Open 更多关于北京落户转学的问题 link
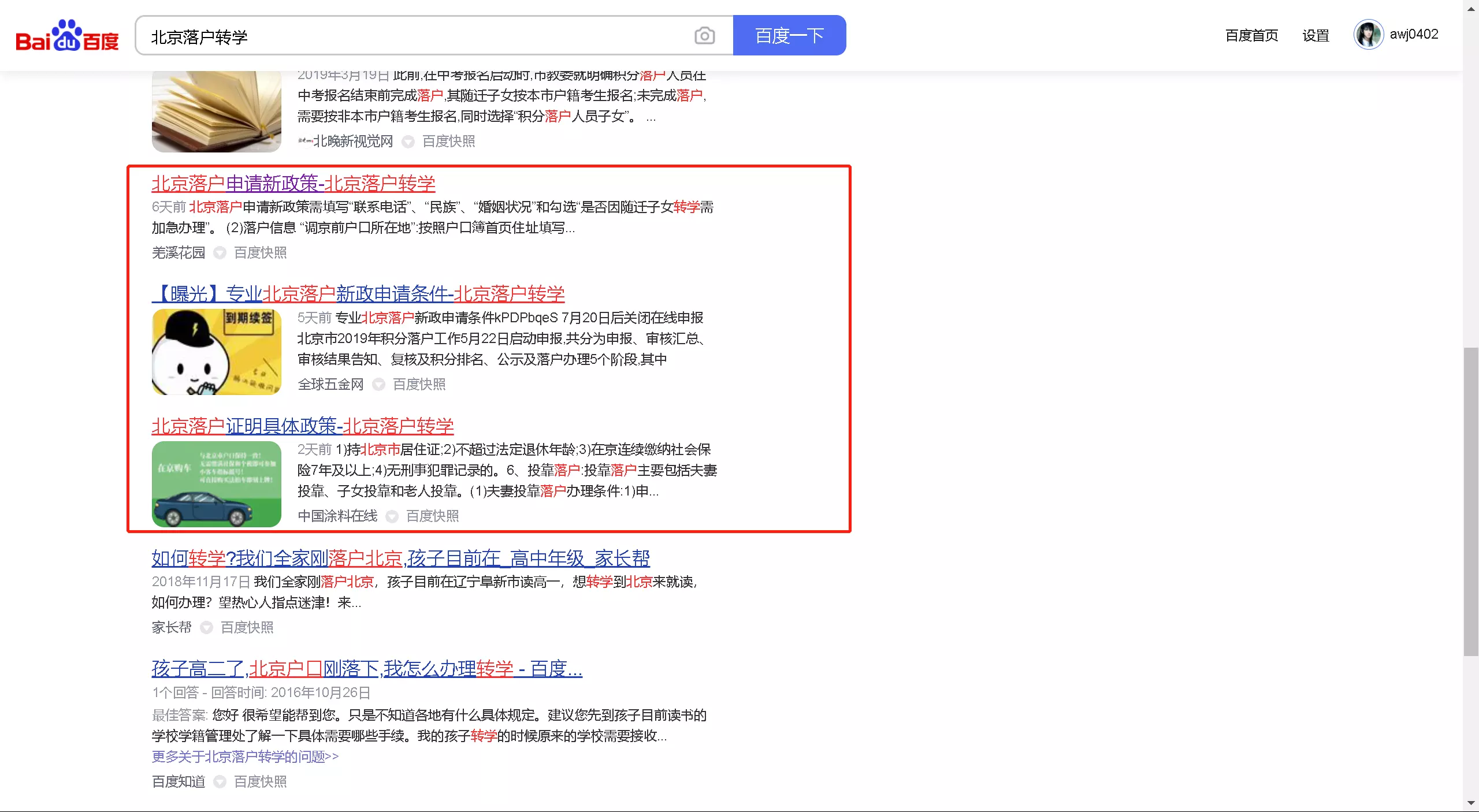The height and width of the screenshot is (812, 1479). (x=244, y=757)
